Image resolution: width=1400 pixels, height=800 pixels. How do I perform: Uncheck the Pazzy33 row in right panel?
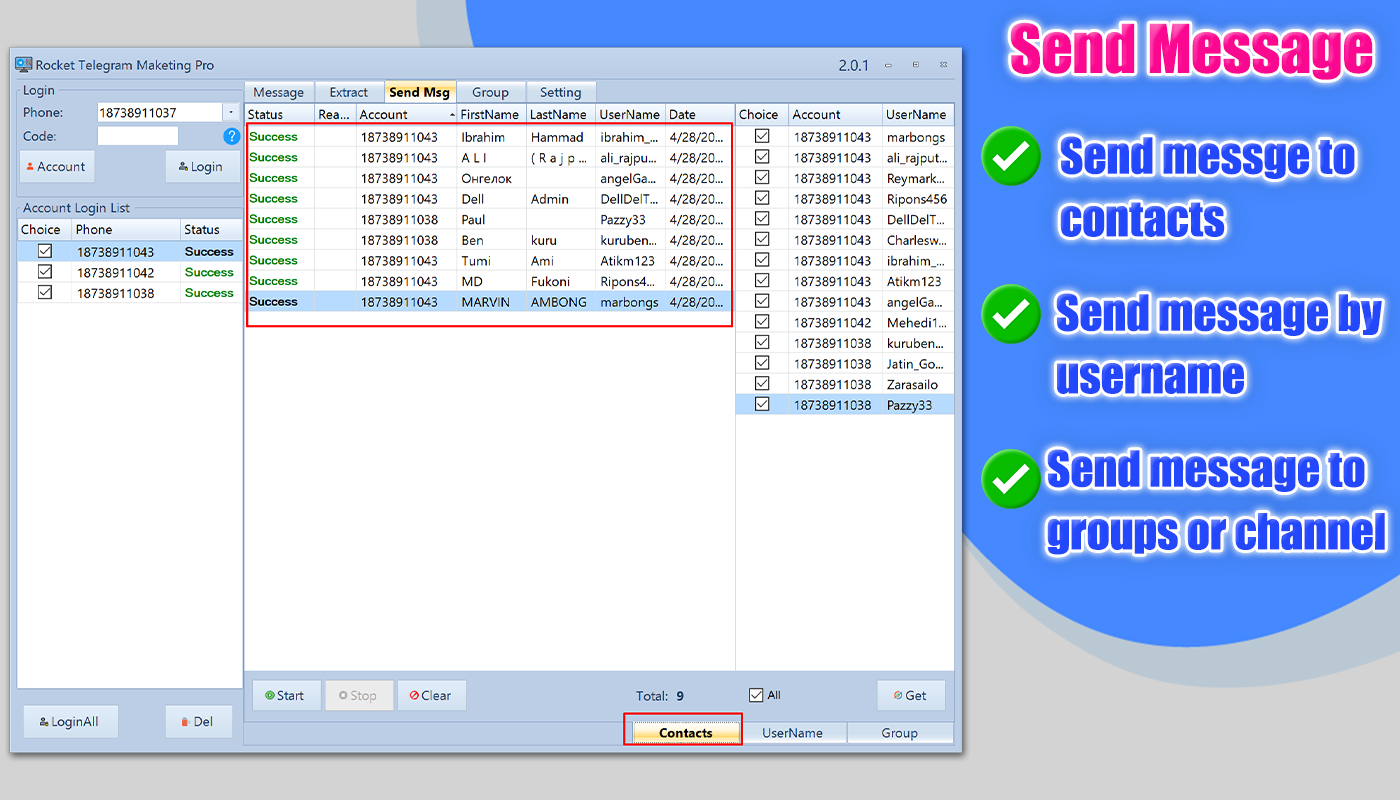tap(761, 403)
